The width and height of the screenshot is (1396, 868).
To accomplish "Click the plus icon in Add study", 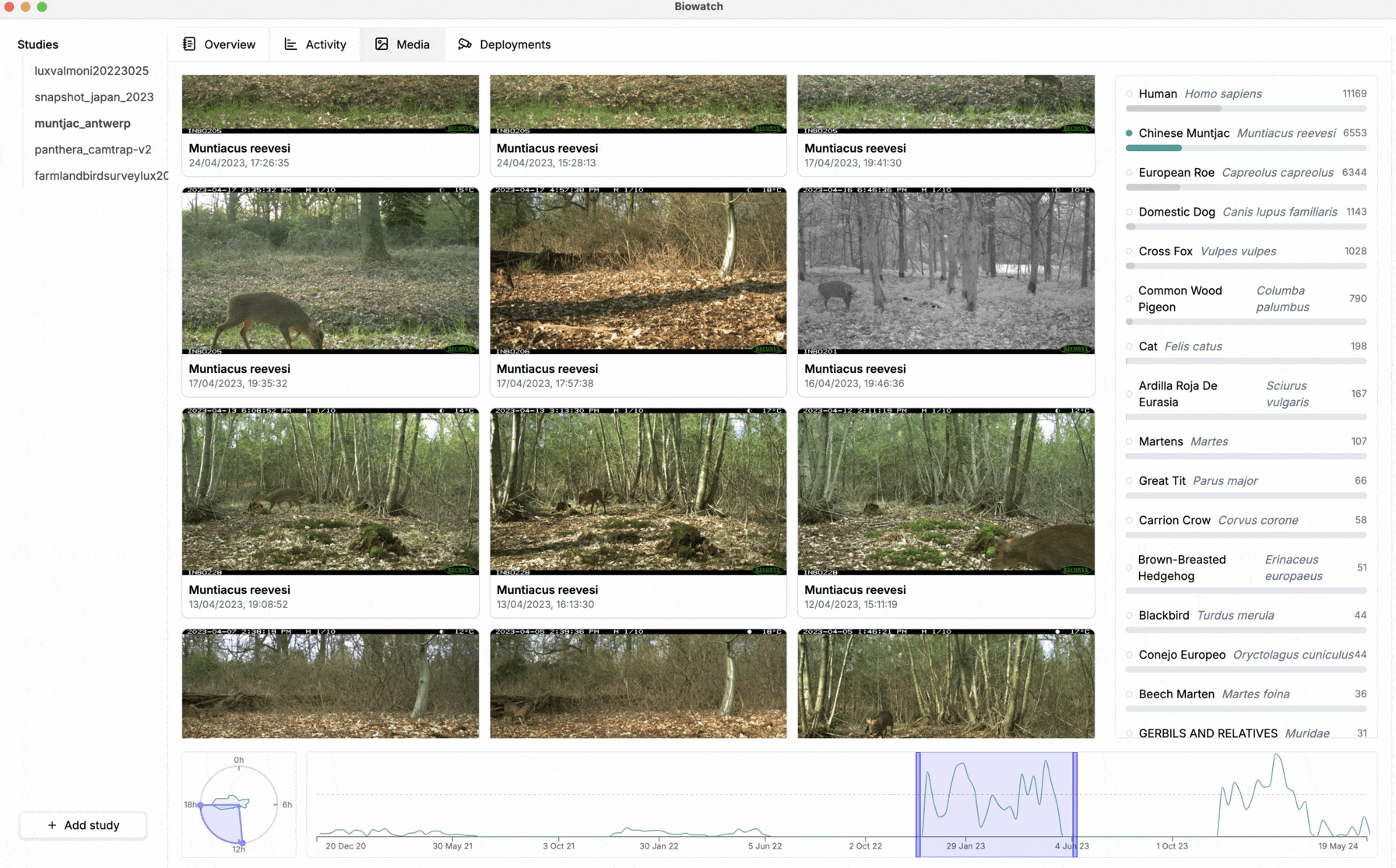I will click(x=52, y=825).
